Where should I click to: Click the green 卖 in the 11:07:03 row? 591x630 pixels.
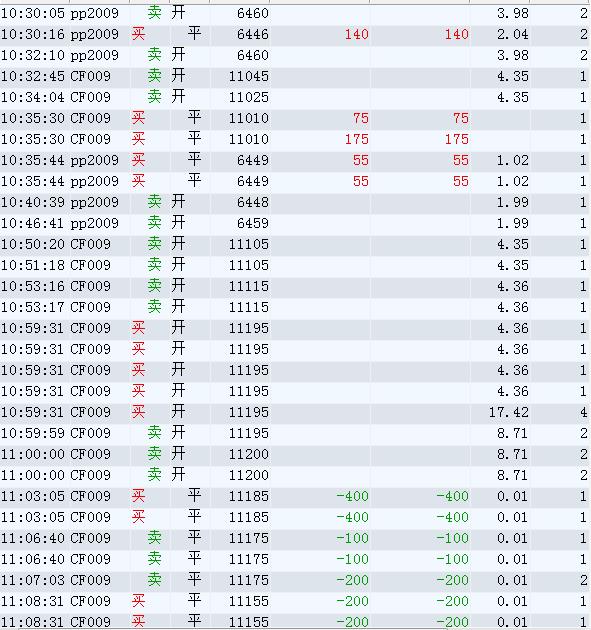(154, 580)
